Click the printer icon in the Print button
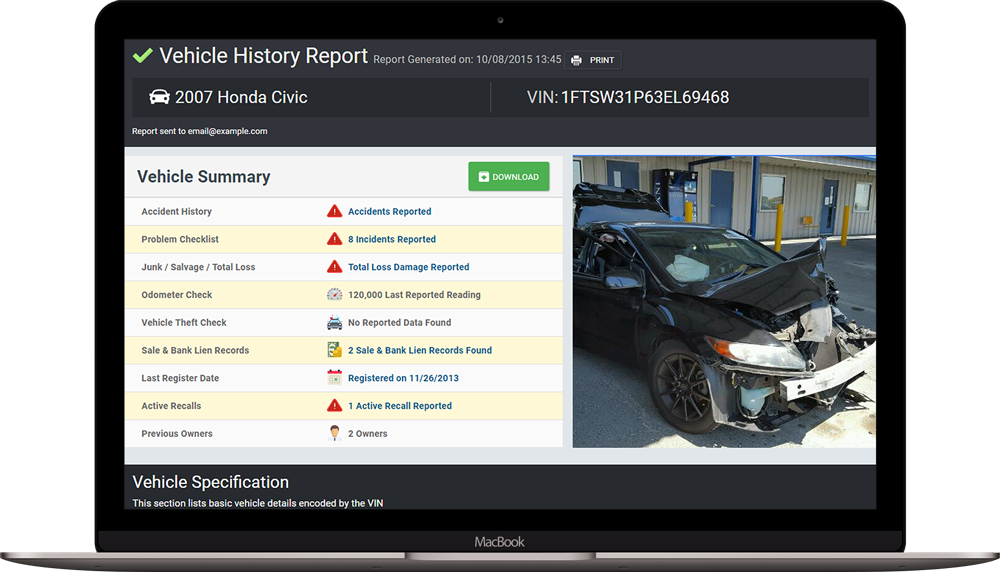Image resolution: width=1000 pixels, height=572 pixels. pyautogui.click(x=577, y=60)
